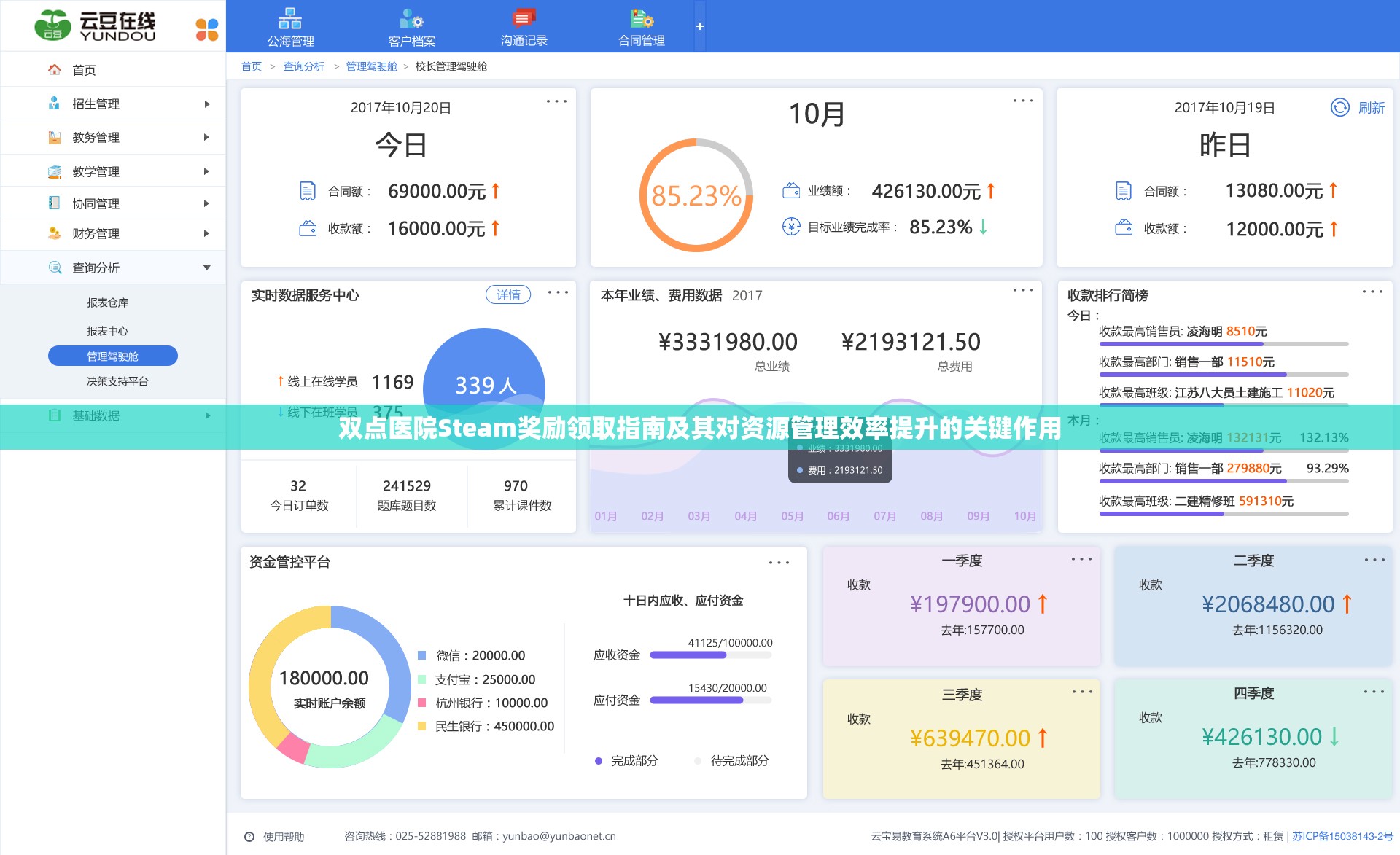Viewport: 1400px width, 855px height.
Task: Open 10月 card options menu
Action: pyautogui.click(x=1023, y=101)
